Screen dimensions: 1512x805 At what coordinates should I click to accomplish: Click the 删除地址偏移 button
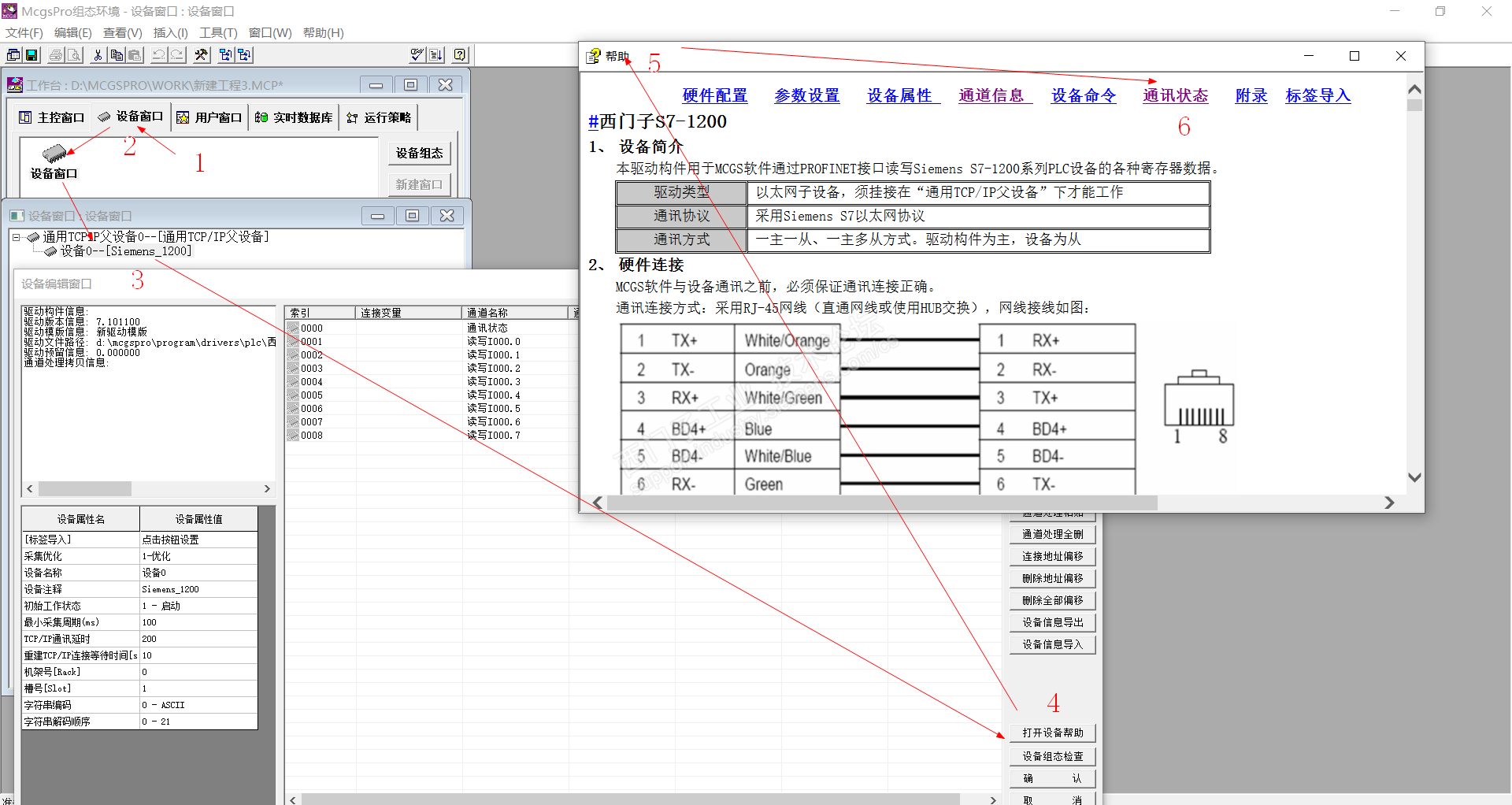1053,578
